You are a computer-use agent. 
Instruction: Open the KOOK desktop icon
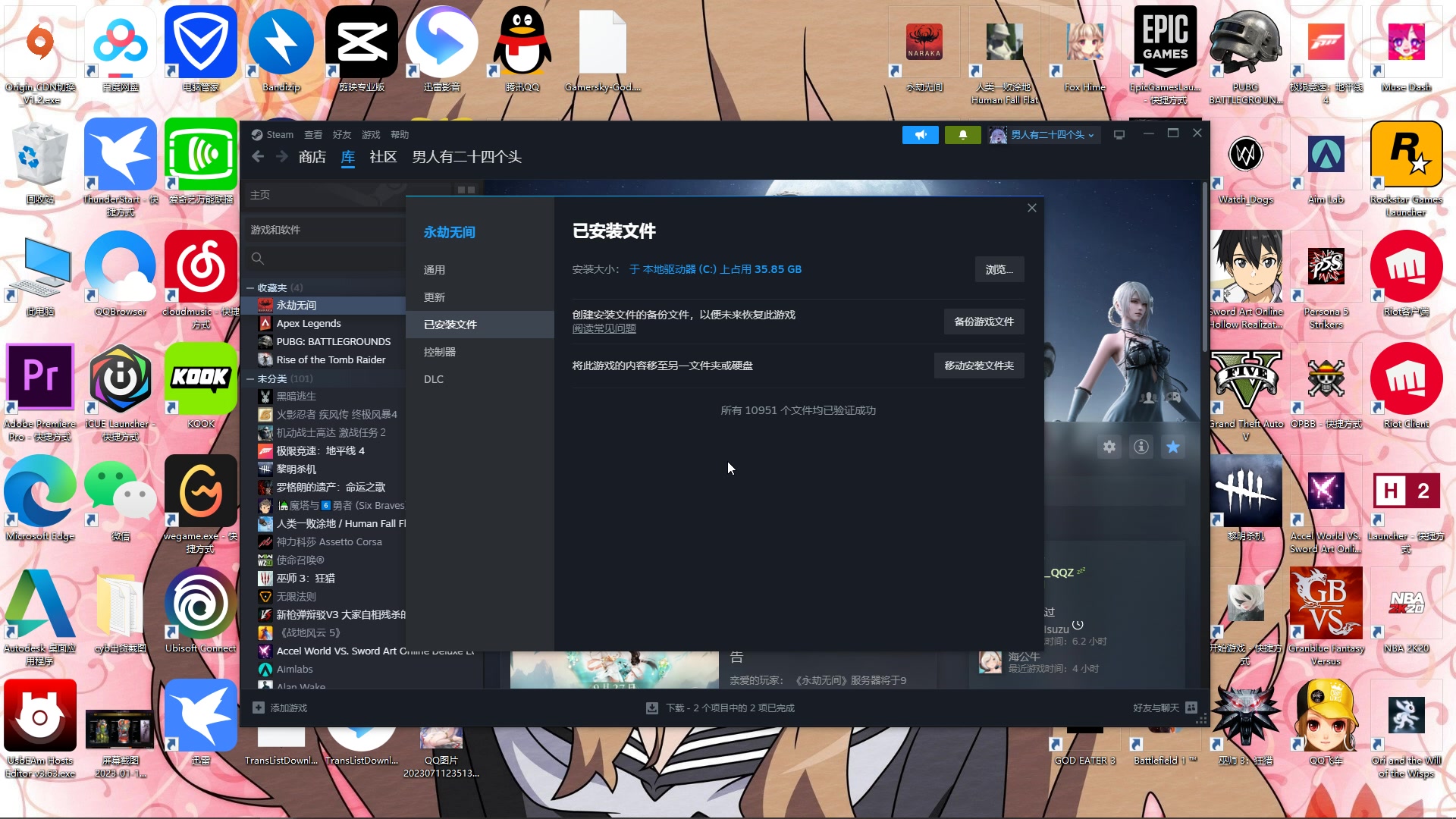(201, 385)
